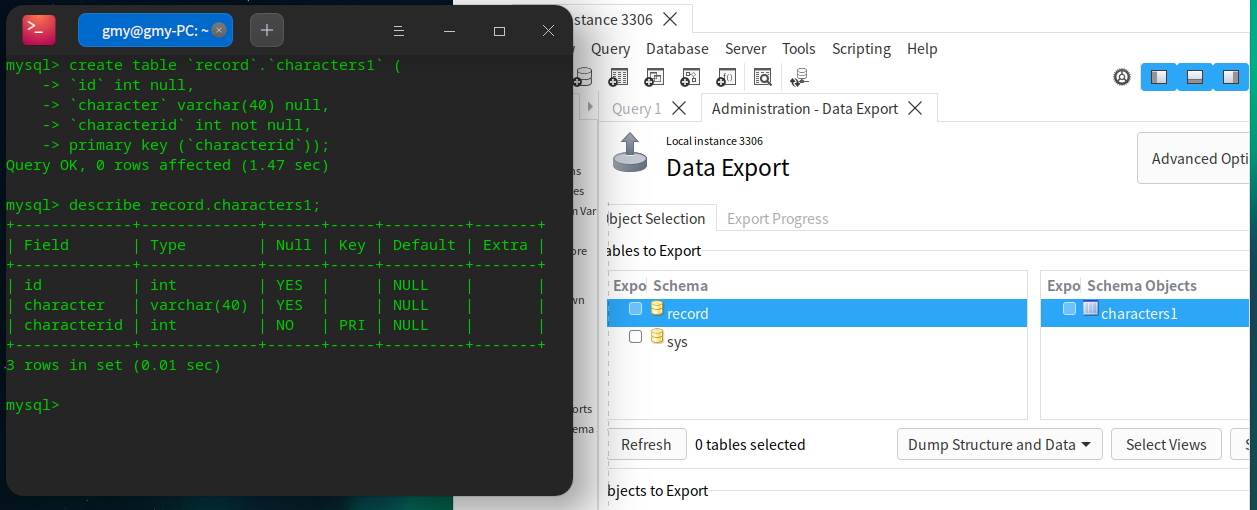Click reconnect to DBMS icon in toolbar
Image resolution: width=1257 pixels, height=510 pixels.
(799, 76)
